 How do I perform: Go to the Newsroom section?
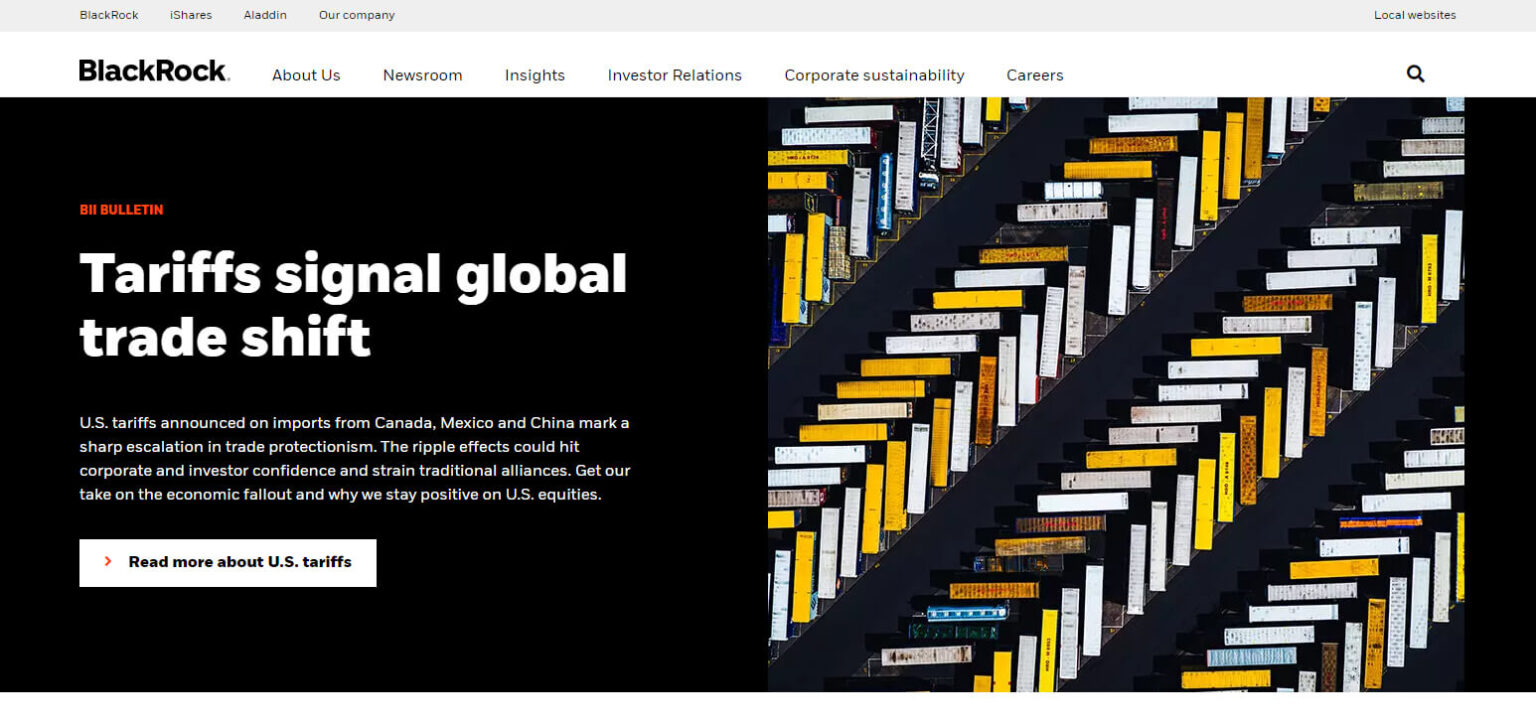coord(422,75)
